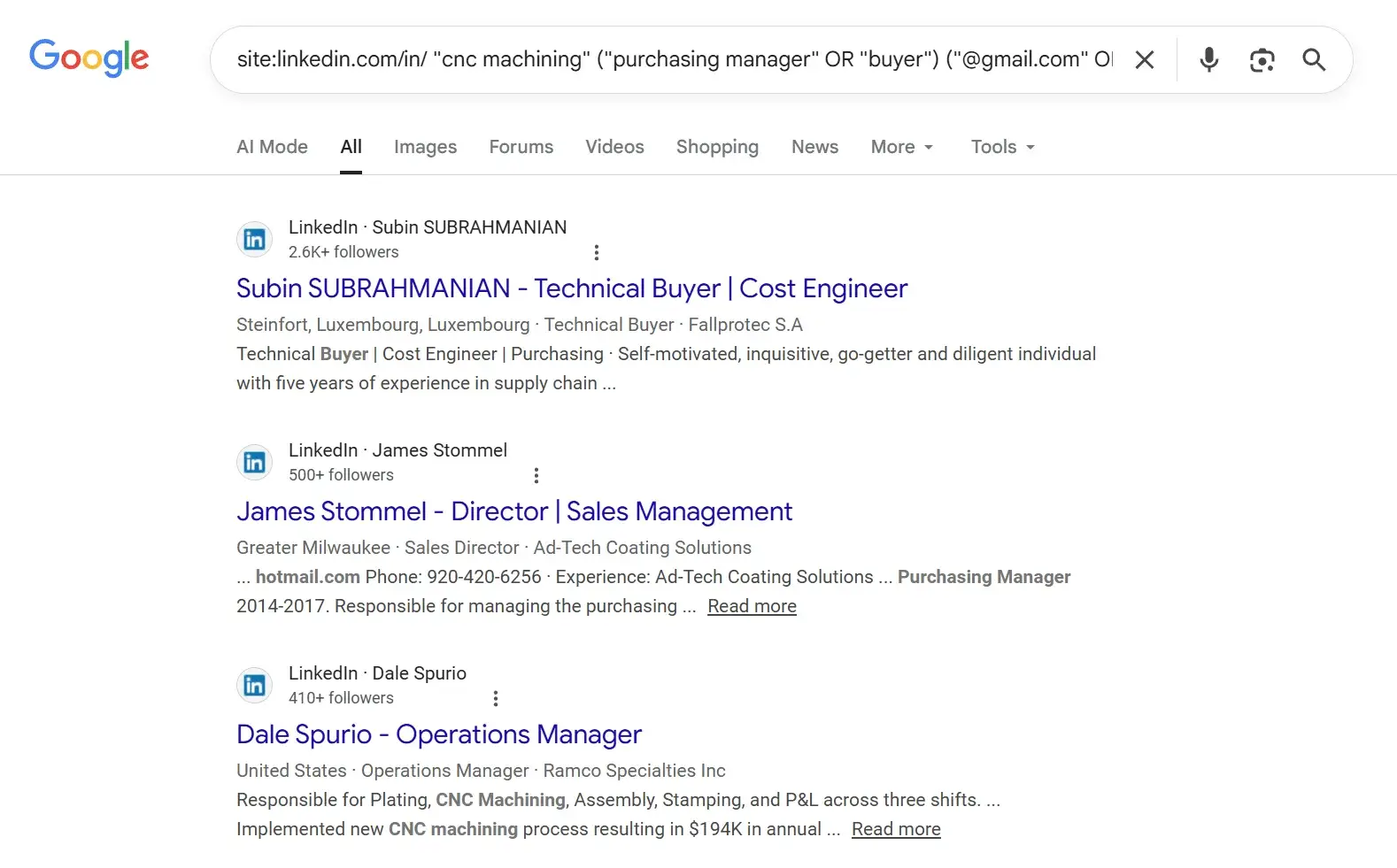Click LinkedIn favicon beside Dale Spurio
The width and height of the screenshot is (1397, 868).
tap(255, 686)
